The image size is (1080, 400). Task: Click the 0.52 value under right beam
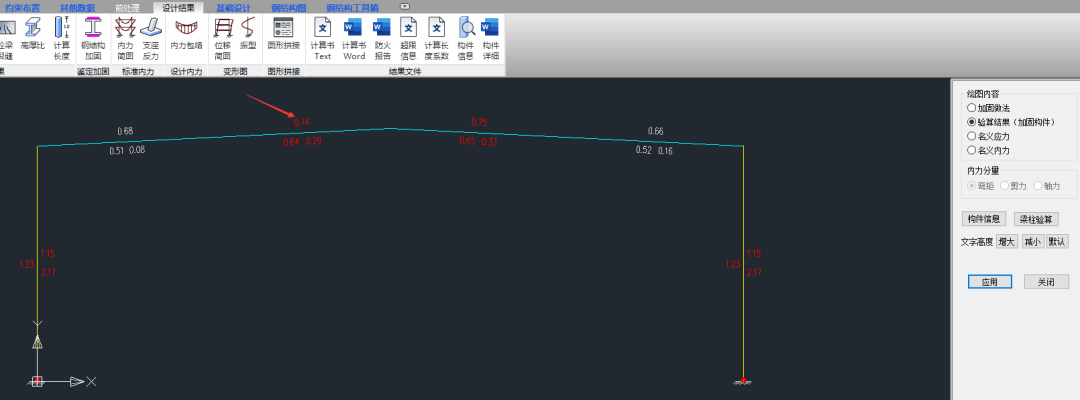(643, 149)
